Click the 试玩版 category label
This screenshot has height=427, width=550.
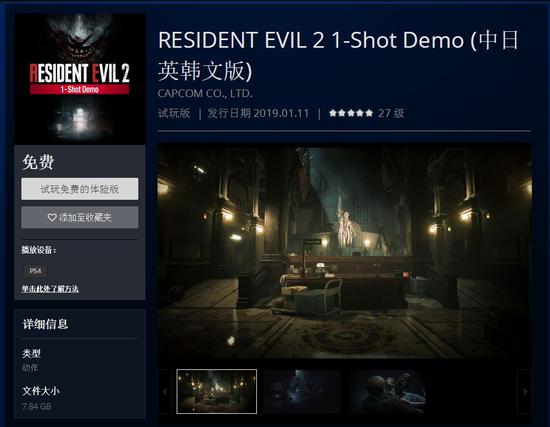[174, 113]
